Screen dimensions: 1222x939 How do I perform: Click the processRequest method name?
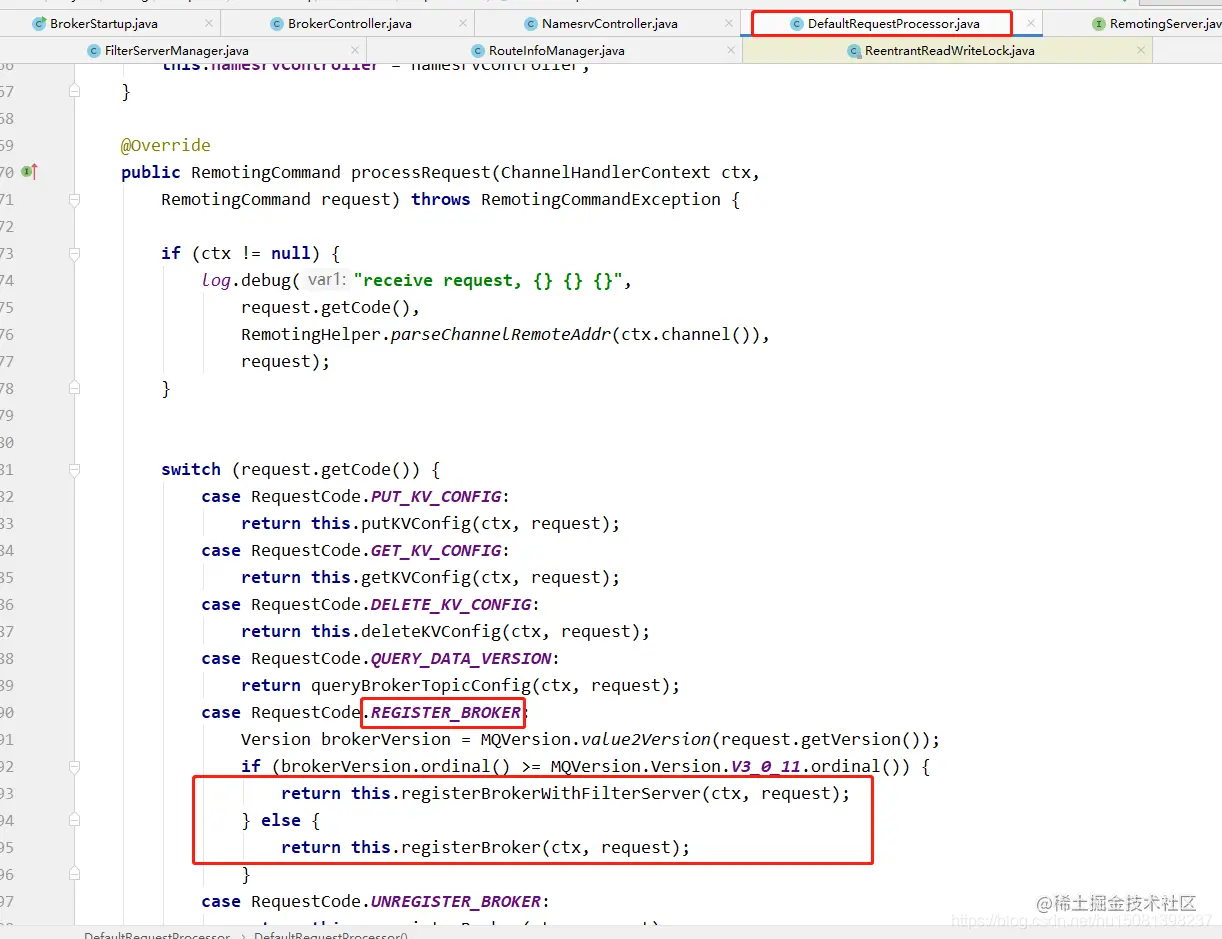pyautogui.click(x=420, y=172)
